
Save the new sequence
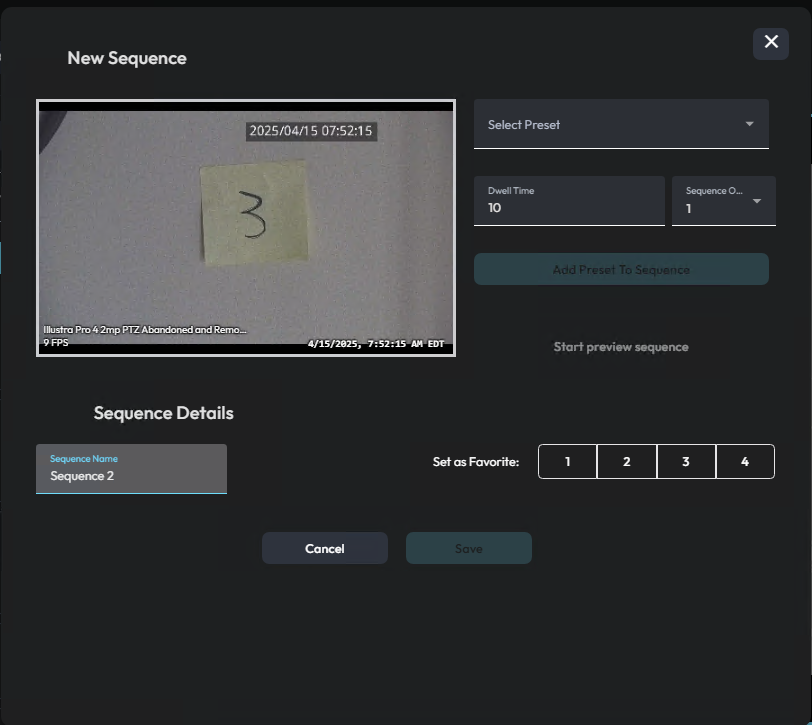click(x=468, y=548)
